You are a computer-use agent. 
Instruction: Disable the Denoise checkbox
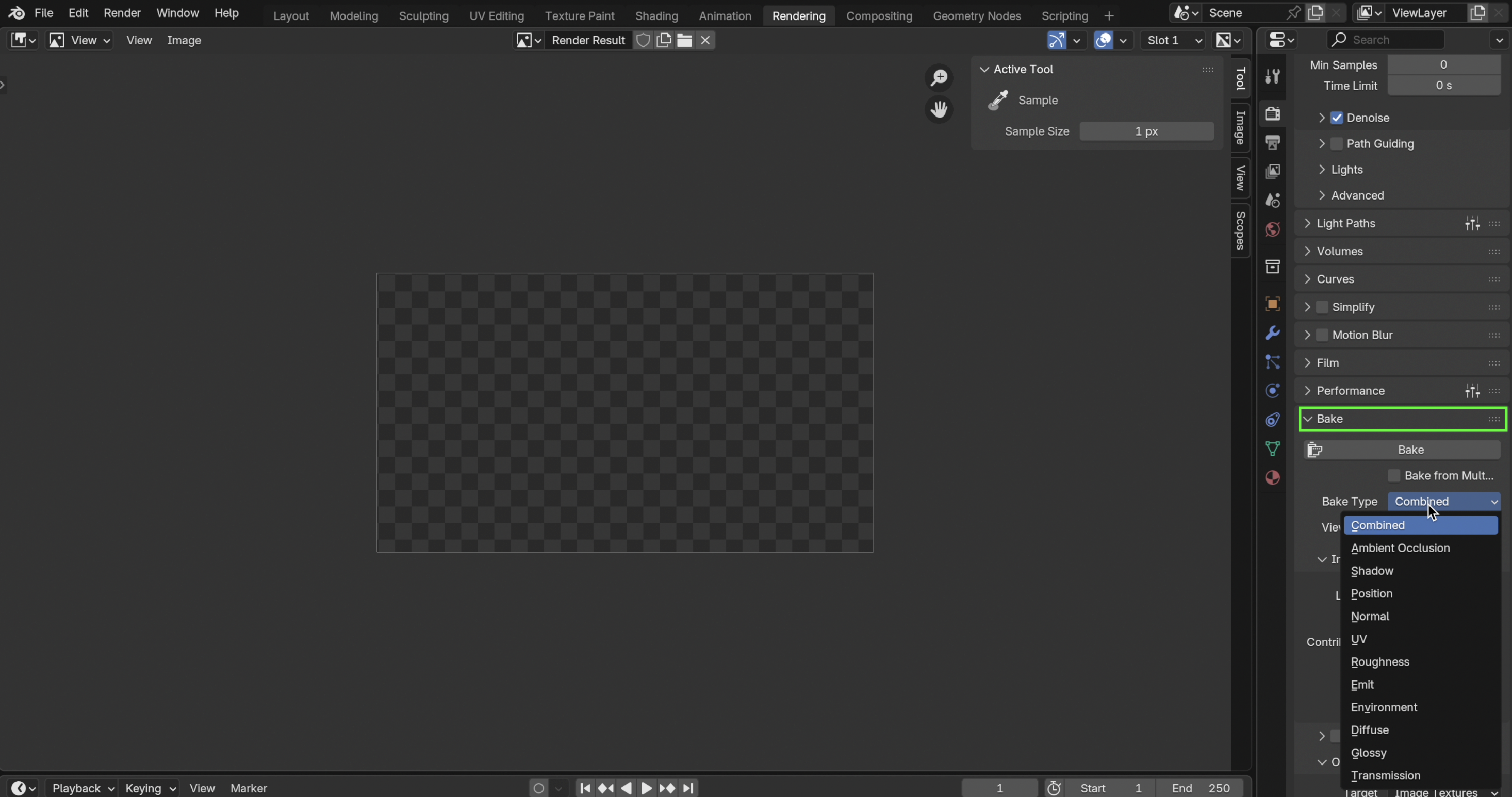[x=1337, y=118]
